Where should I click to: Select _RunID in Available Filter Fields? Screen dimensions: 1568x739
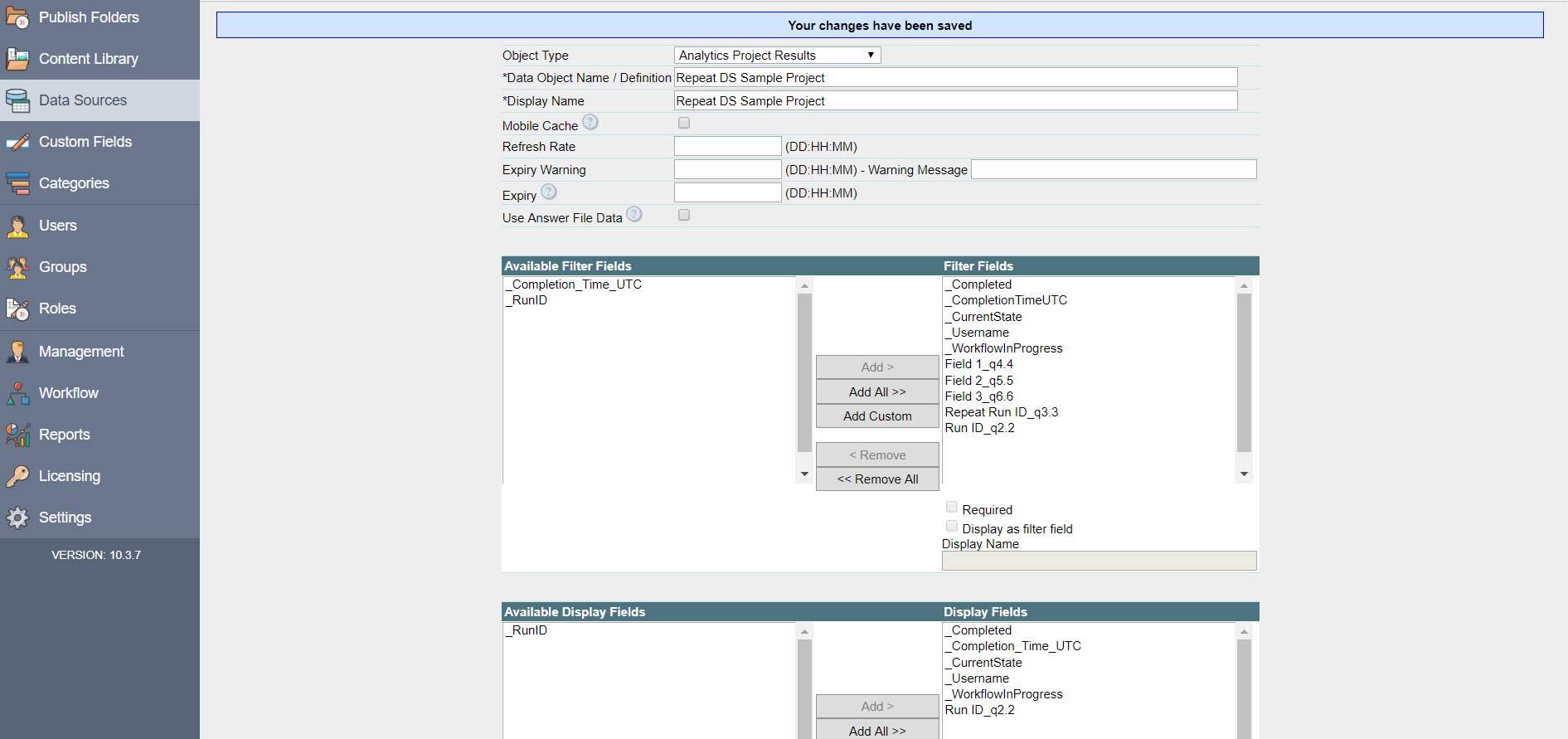click(527, 300)
